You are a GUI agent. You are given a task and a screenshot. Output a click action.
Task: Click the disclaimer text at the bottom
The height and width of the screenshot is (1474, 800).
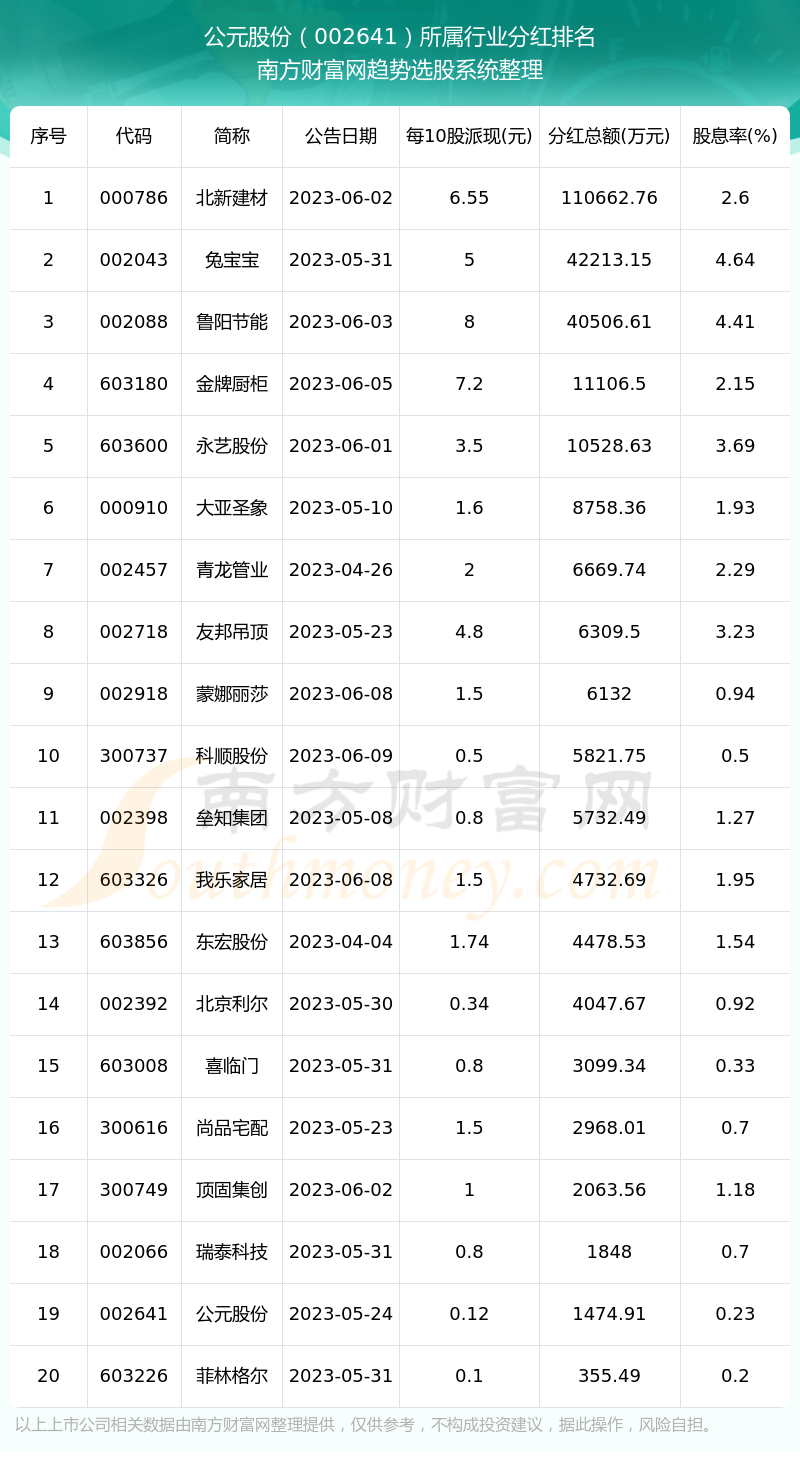[366, 1424]
